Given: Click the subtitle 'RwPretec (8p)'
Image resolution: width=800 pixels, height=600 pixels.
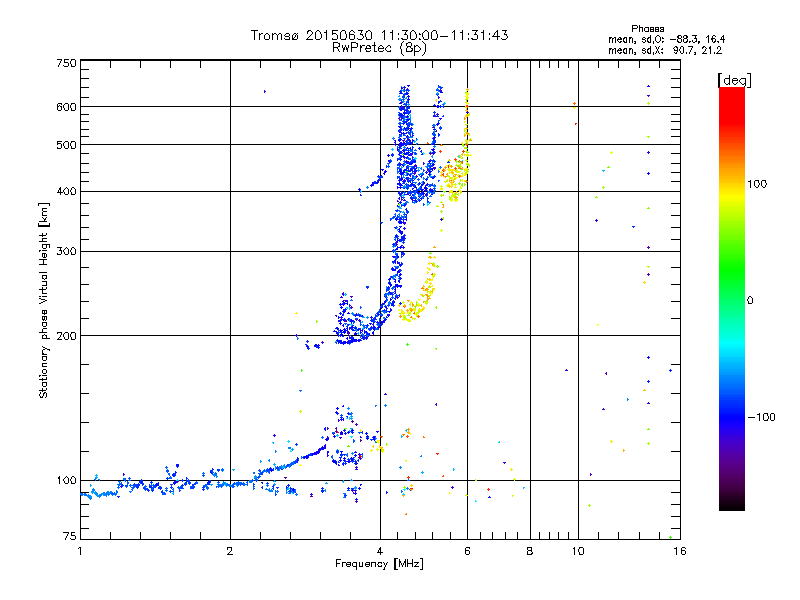Looking at the screenshot, I should pos(379,48).
